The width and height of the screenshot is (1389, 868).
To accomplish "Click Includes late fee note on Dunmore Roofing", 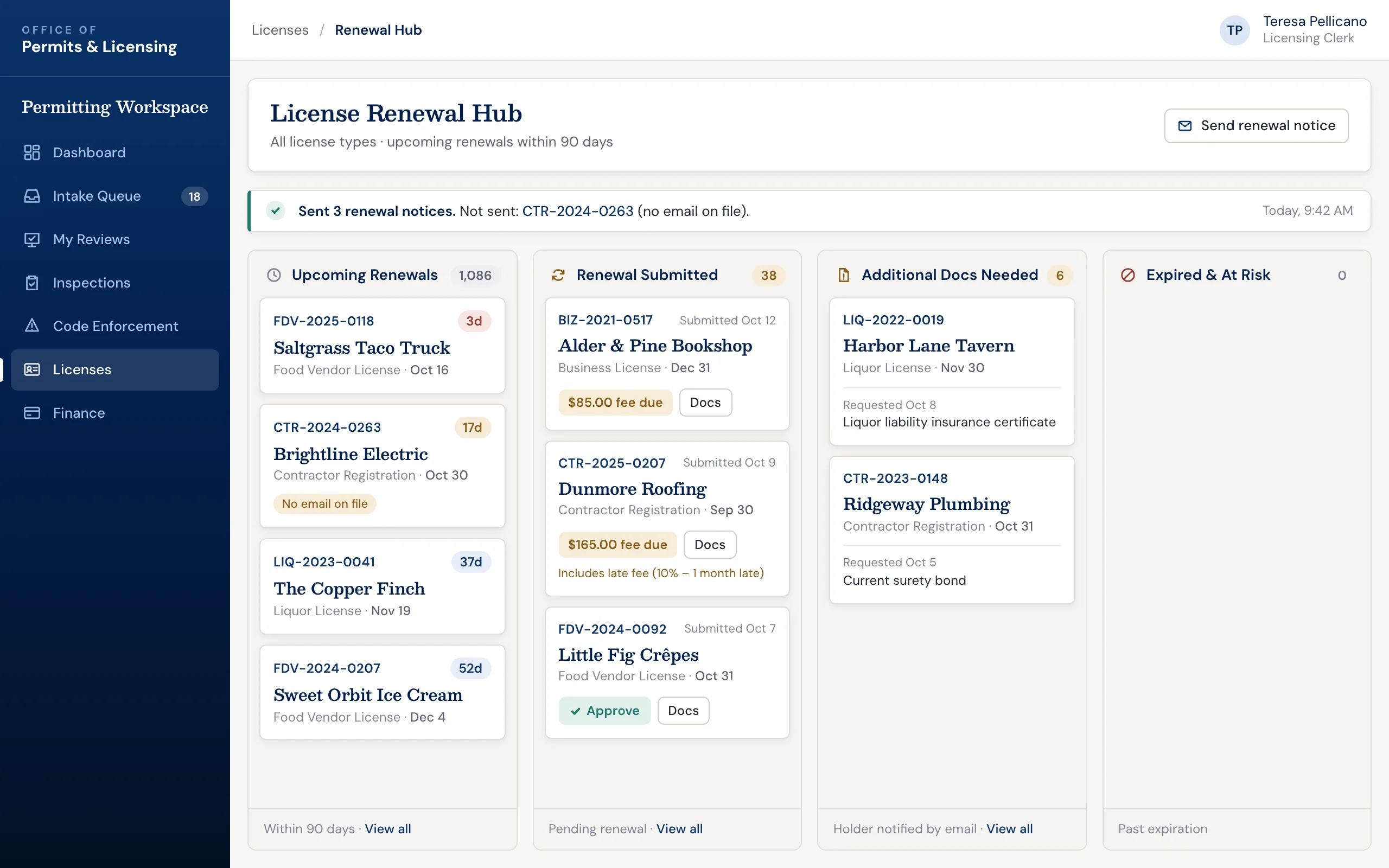I will coord(661,573).
